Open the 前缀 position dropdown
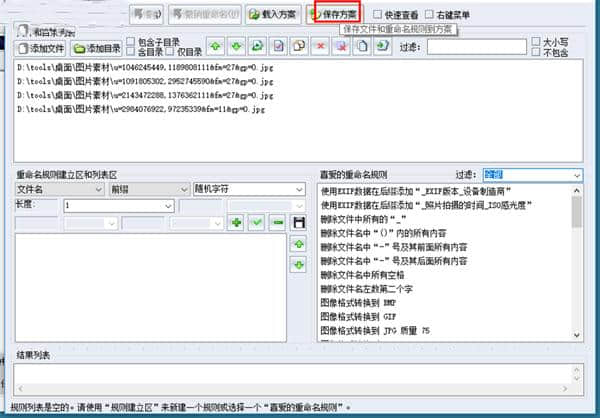Image resolution: width=600 pixels, height=418 pixels. coord(149,189)
